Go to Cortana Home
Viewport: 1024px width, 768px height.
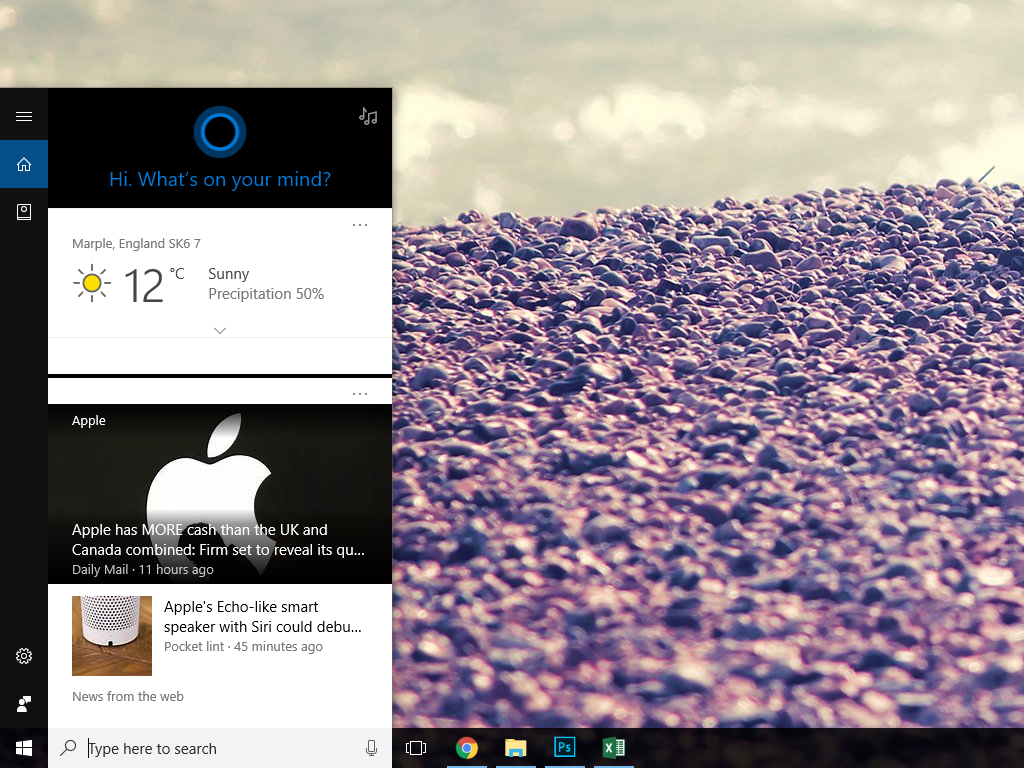coord(24,164)
